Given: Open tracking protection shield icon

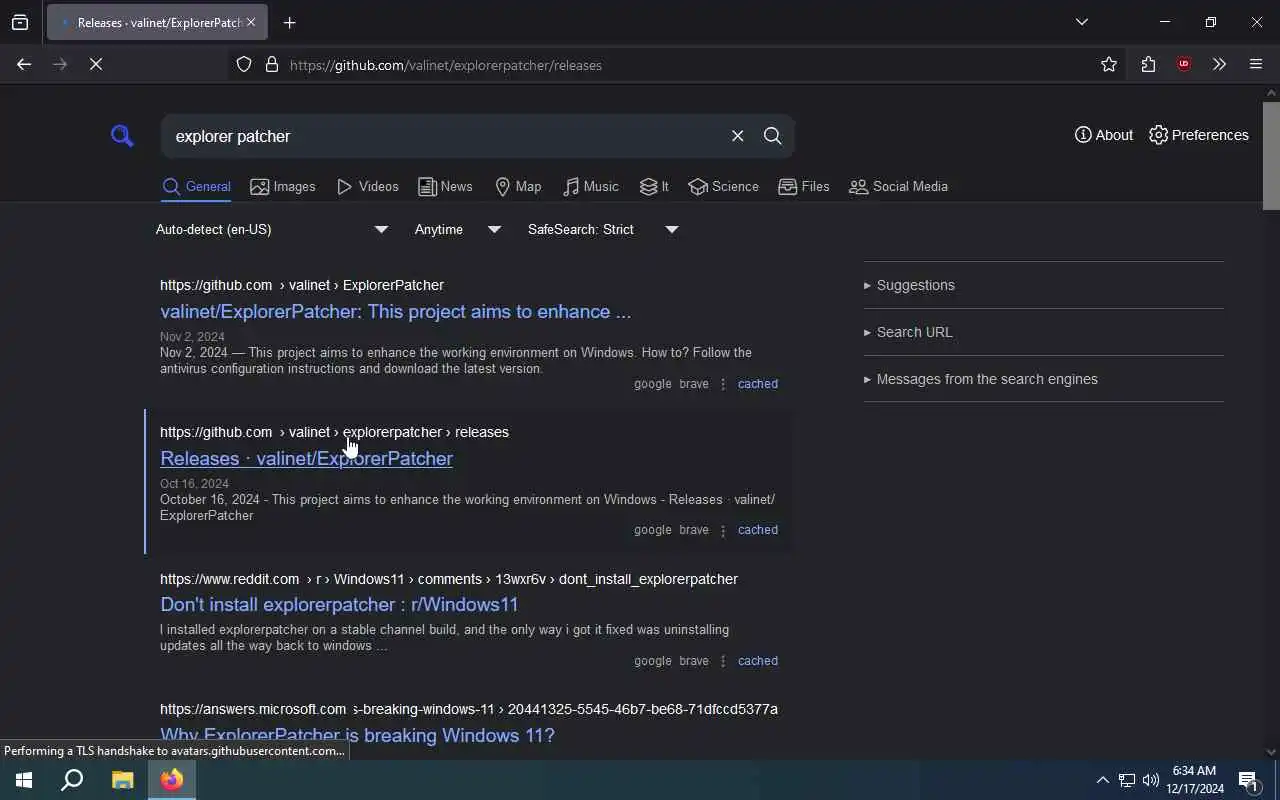Looking at the screenshot, I should [x=244, y=65].
